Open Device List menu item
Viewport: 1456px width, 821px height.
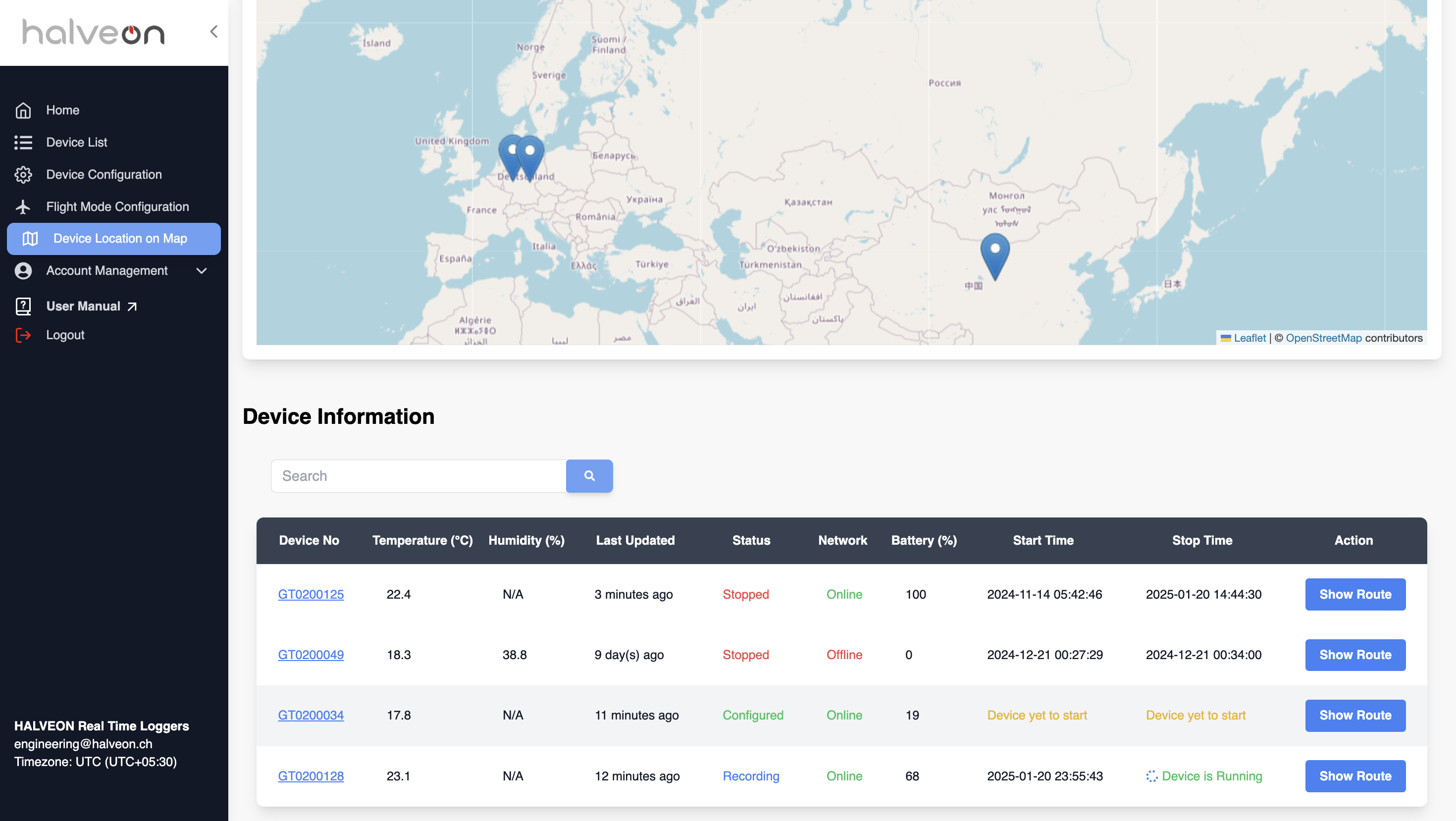pos(76,143)
